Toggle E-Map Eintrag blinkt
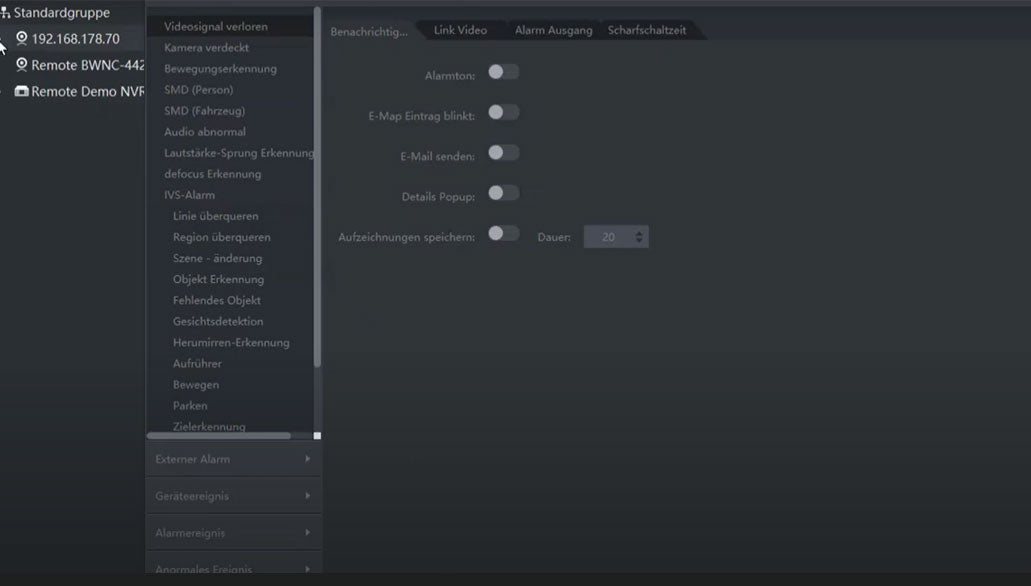Image resolution: width=1031 pixels, height=586 pixels. pos(503,112)
